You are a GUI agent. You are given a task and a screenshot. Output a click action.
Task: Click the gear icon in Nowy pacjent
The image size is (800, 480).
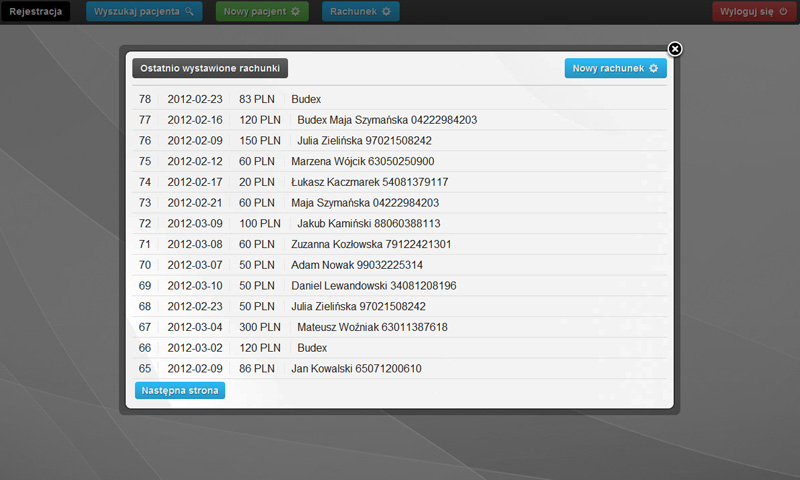(x=295, y=11)
